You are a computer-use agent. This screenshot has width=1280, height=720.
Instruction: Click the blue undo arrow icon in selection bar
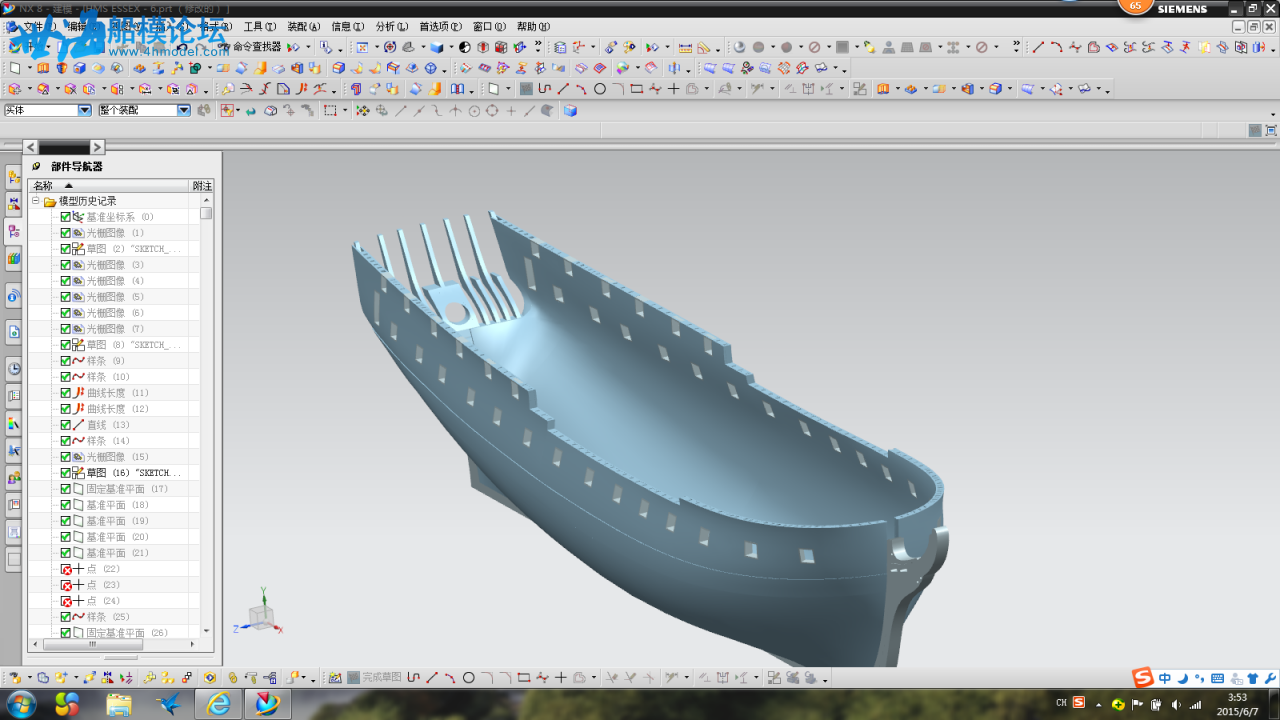[x=251, y=111]
